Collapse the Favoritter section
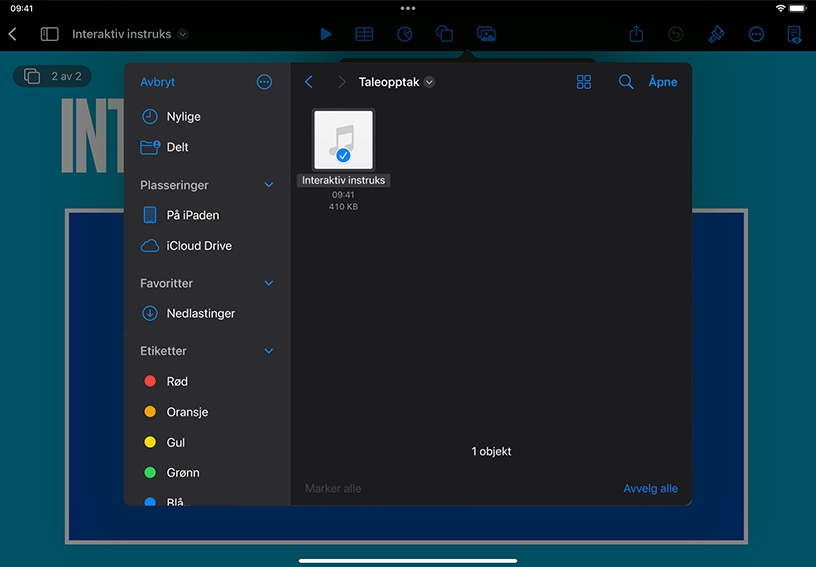 click(x=269, y=284)
